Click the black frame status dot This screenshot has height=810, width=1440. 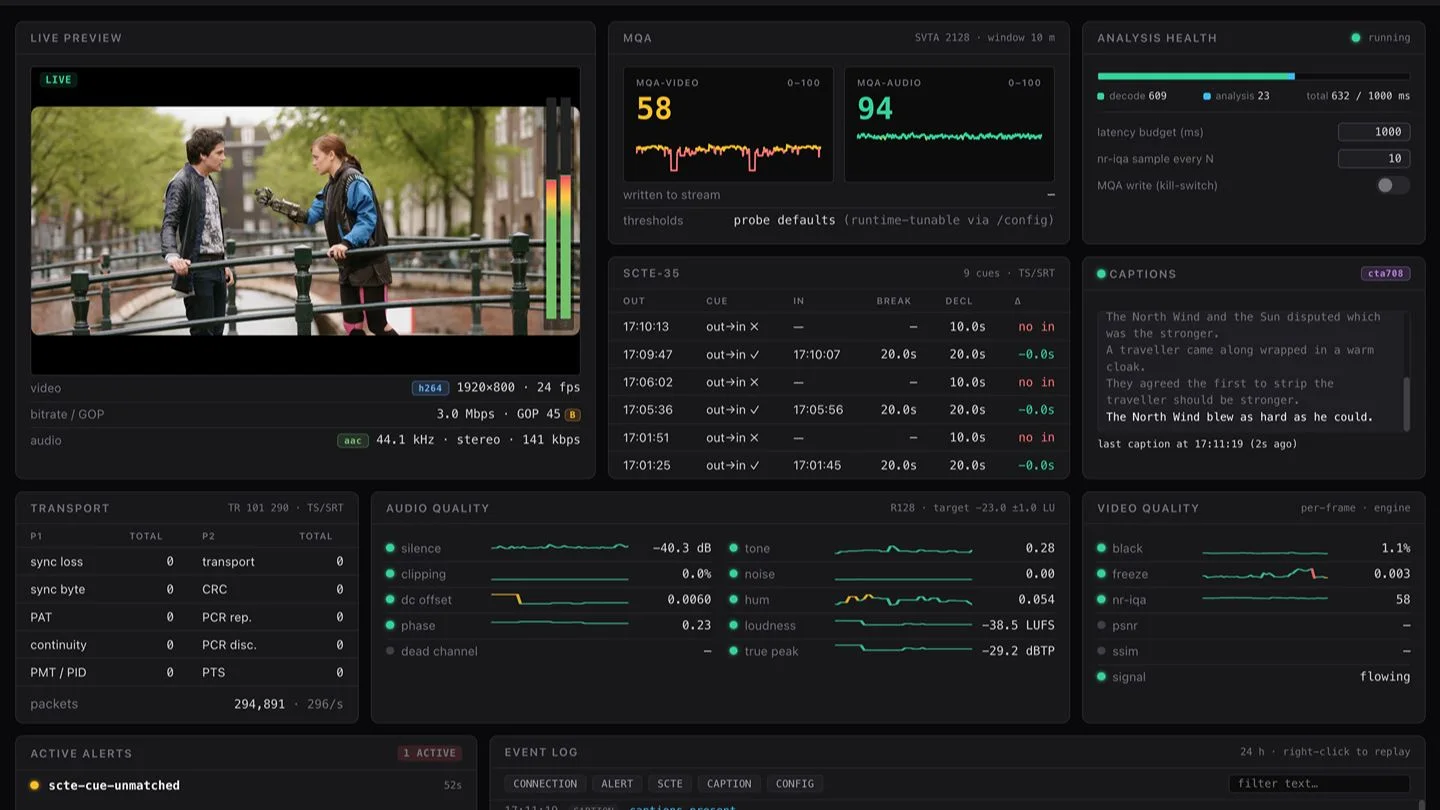click(1101, 548)
